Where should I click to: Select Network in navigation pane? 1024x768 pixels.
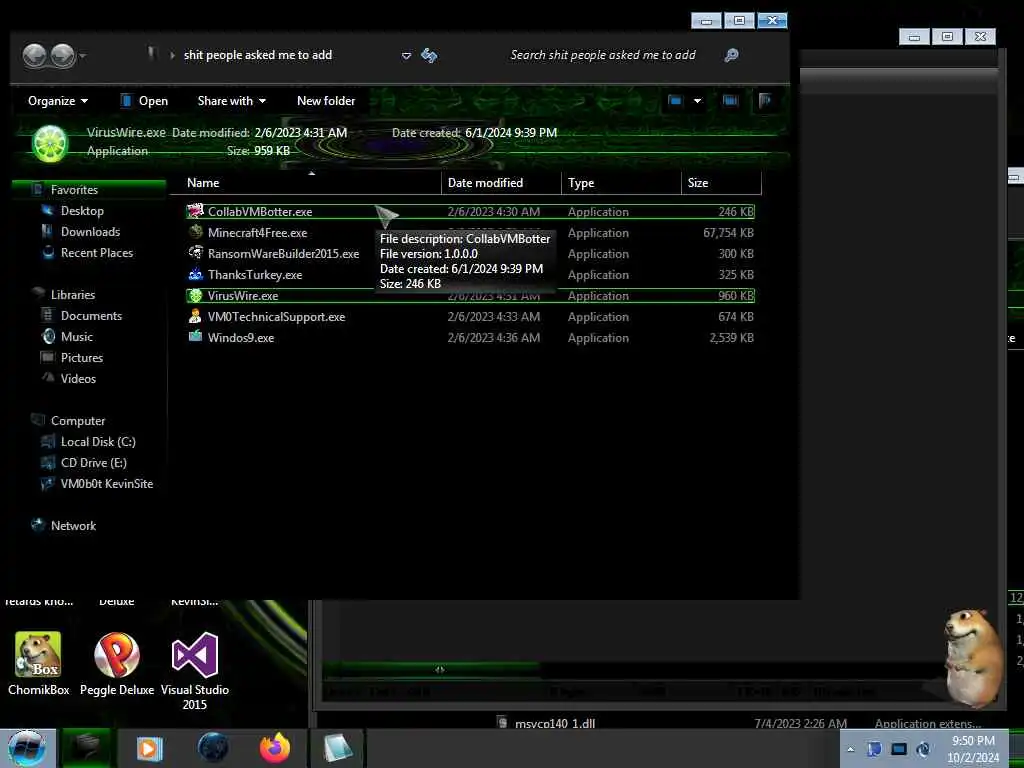click(x=73, y=526)
